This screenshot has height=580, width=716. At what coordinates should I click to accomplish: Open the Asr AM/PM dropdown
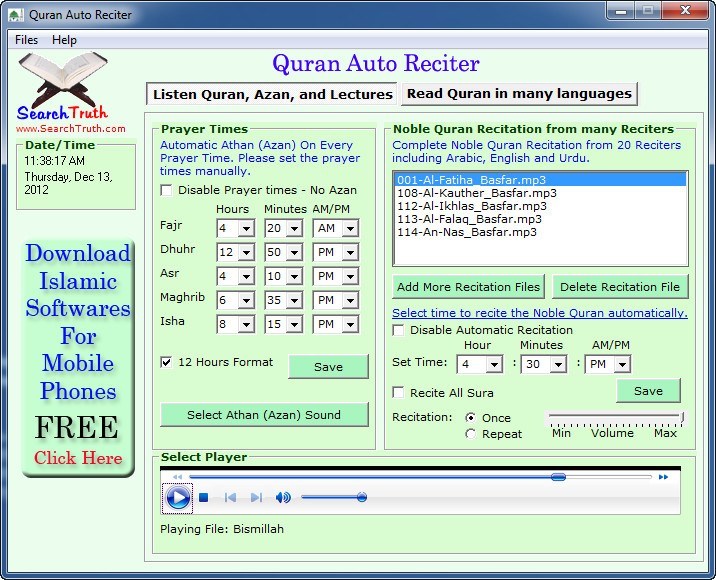tap(350, 276)
